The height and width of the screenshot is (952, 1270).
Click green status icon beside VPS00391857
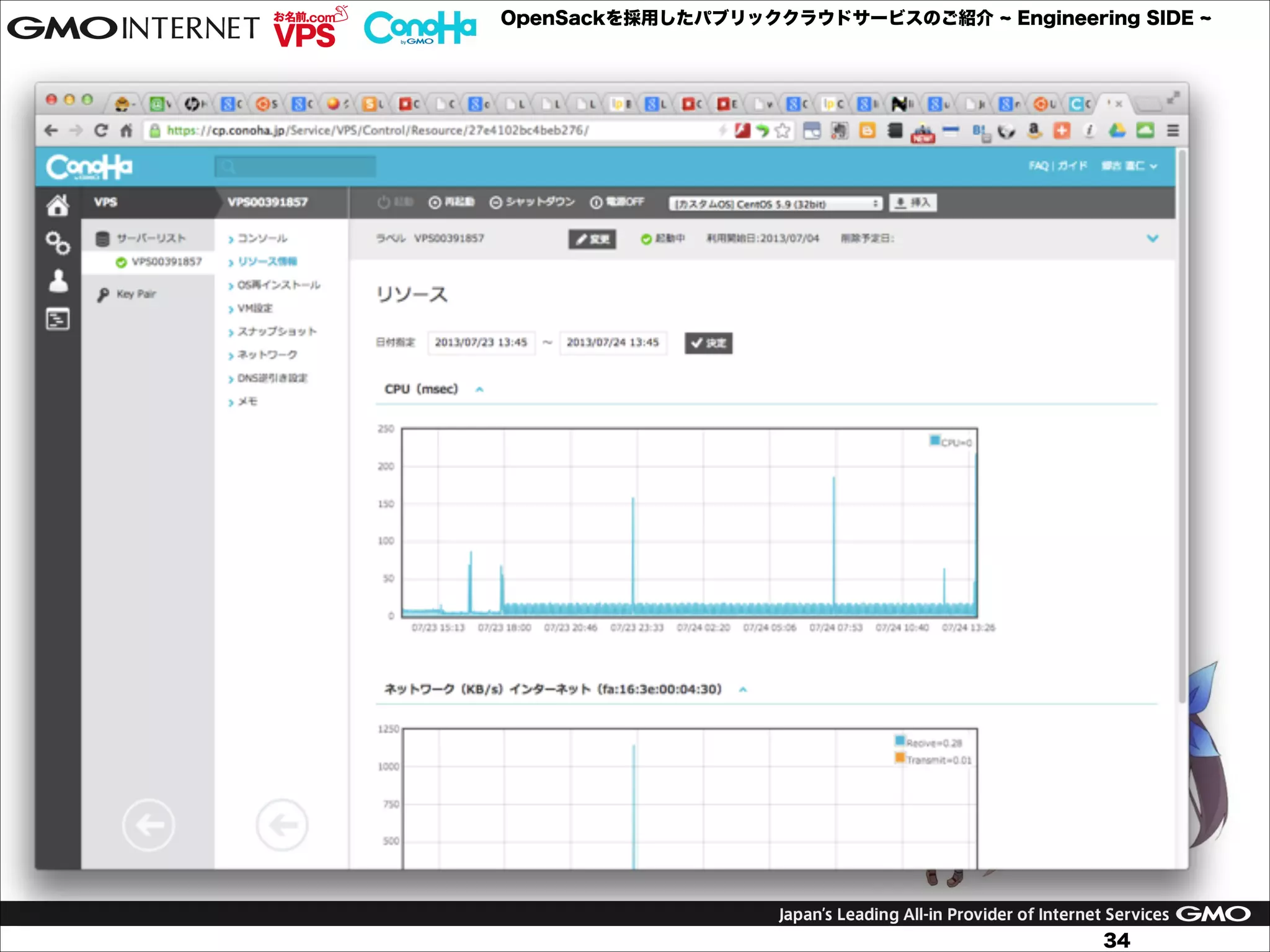(121, 262)
